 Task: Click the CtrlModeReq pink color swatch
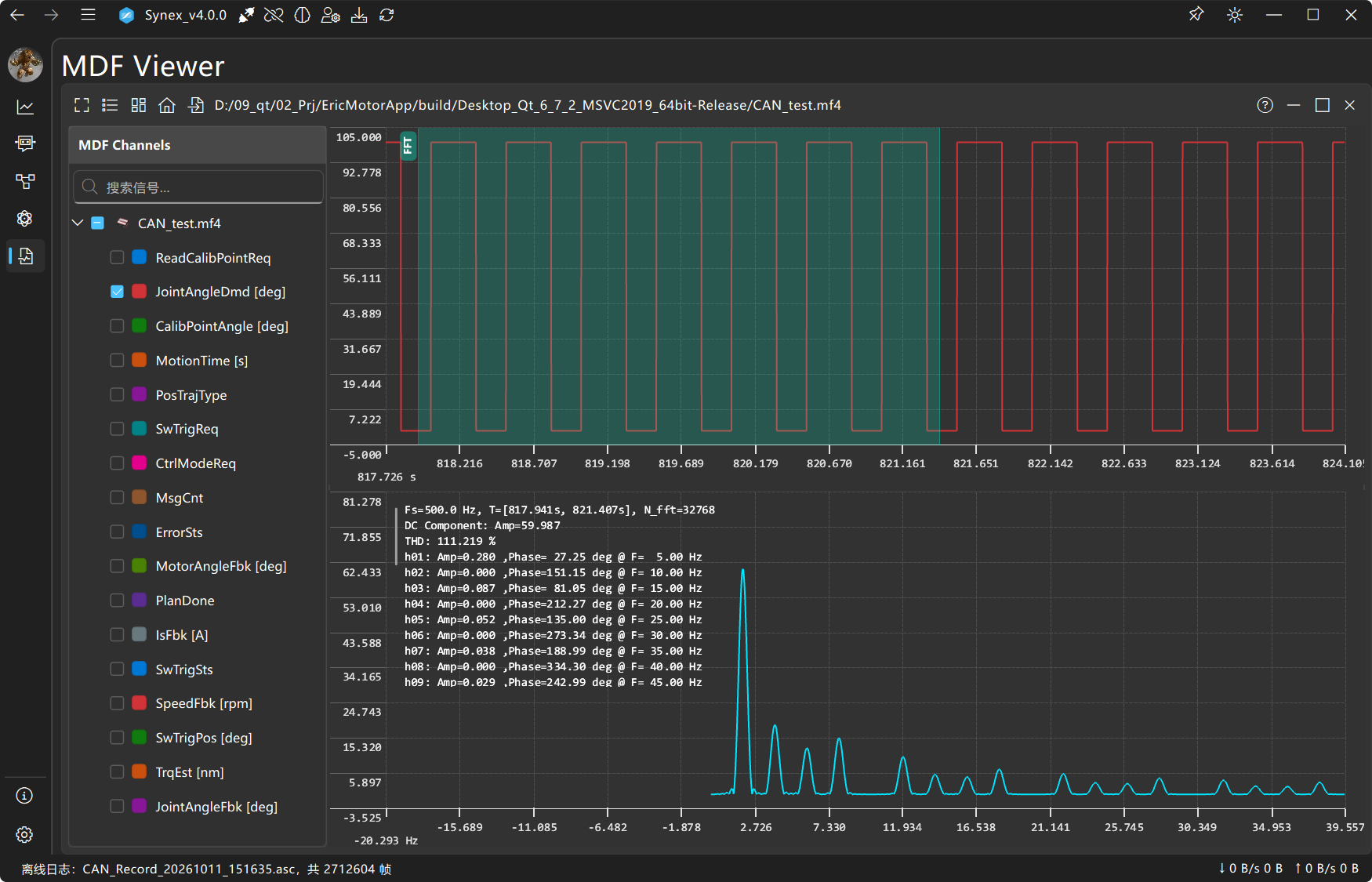point(140,463)
